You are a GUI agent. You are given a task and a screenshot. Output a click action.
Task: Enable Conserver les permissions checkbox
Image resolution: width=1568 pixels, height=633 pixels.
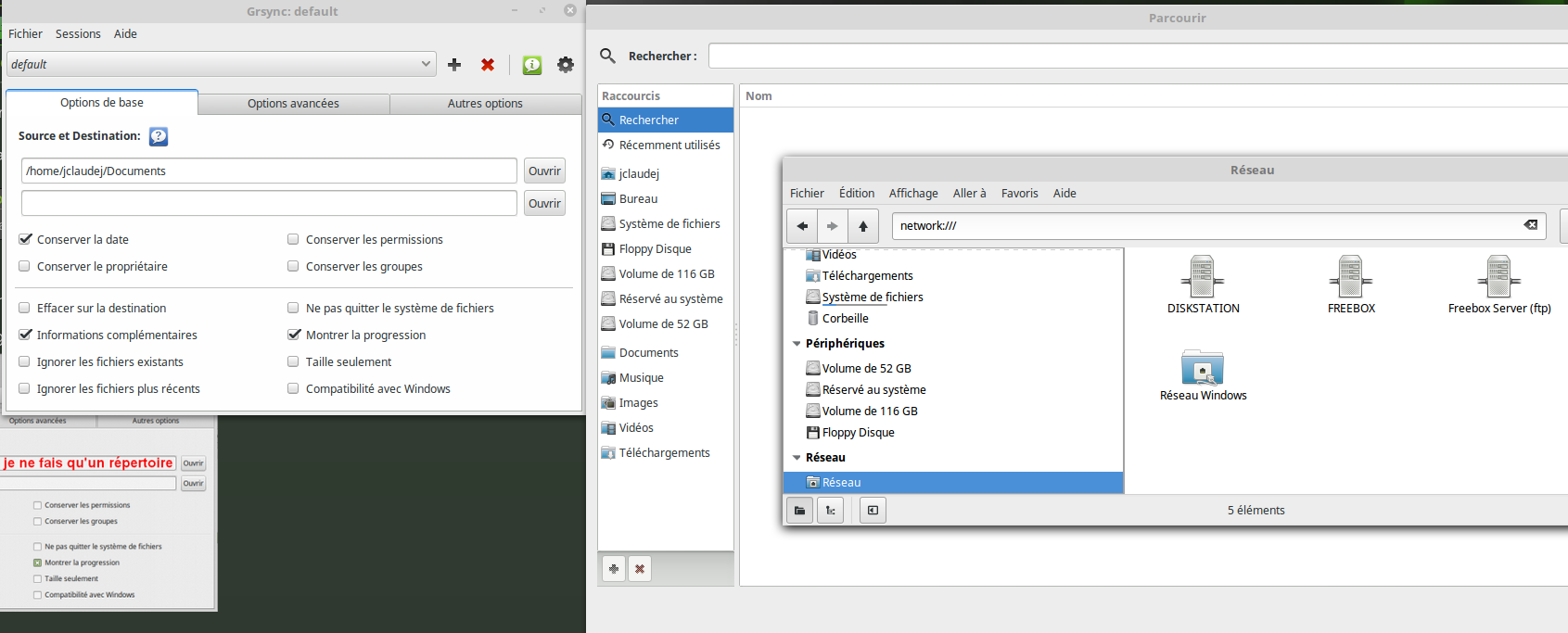click(x=293, y=239)
